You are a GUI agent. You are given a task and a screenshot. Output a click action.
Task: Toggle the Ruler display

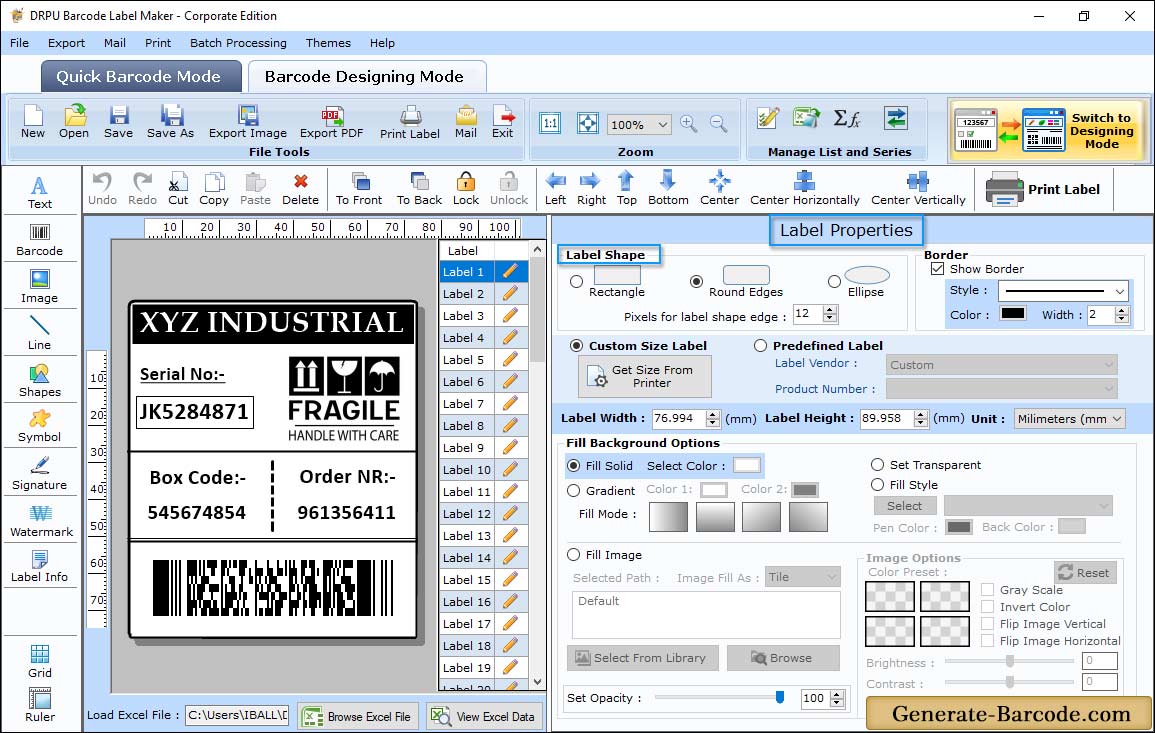pyautogui.click(x=40, y=705)
